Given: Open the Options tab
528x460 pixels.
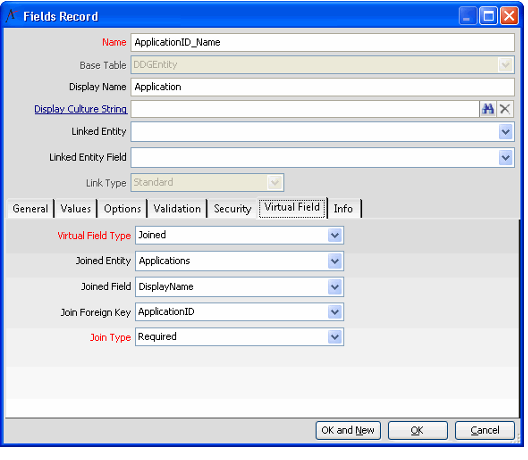Looking at the screenshot, I should [x=122, y=209].
